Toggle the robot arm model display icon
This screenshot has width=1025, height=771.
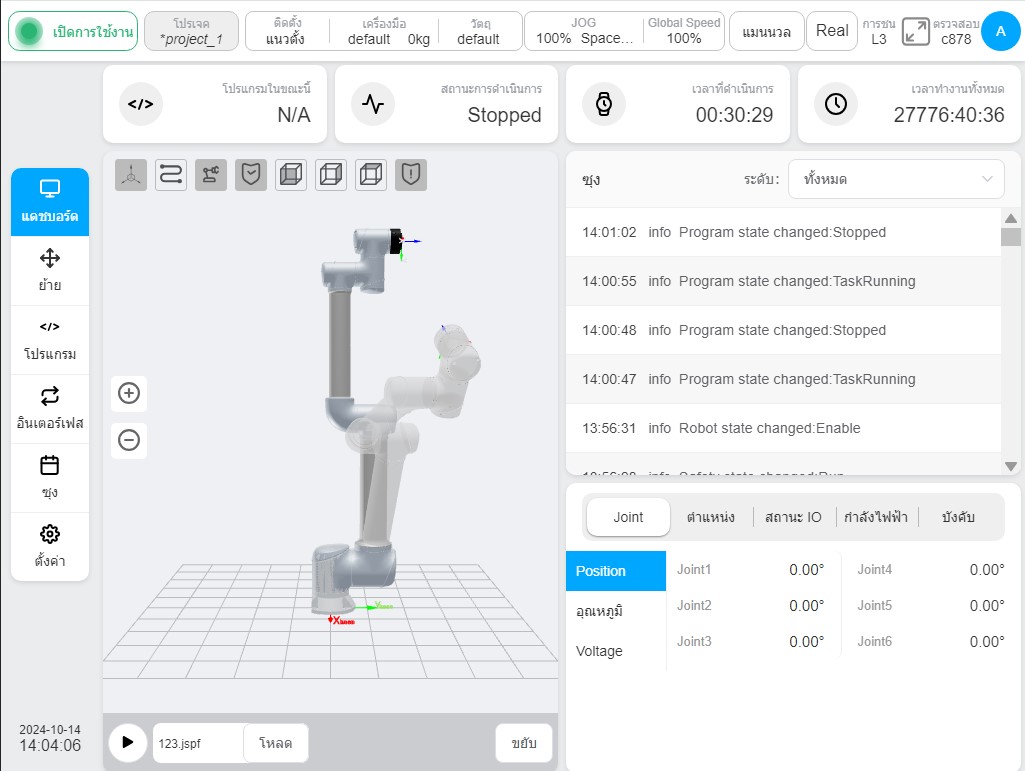(x=210, y=175)
